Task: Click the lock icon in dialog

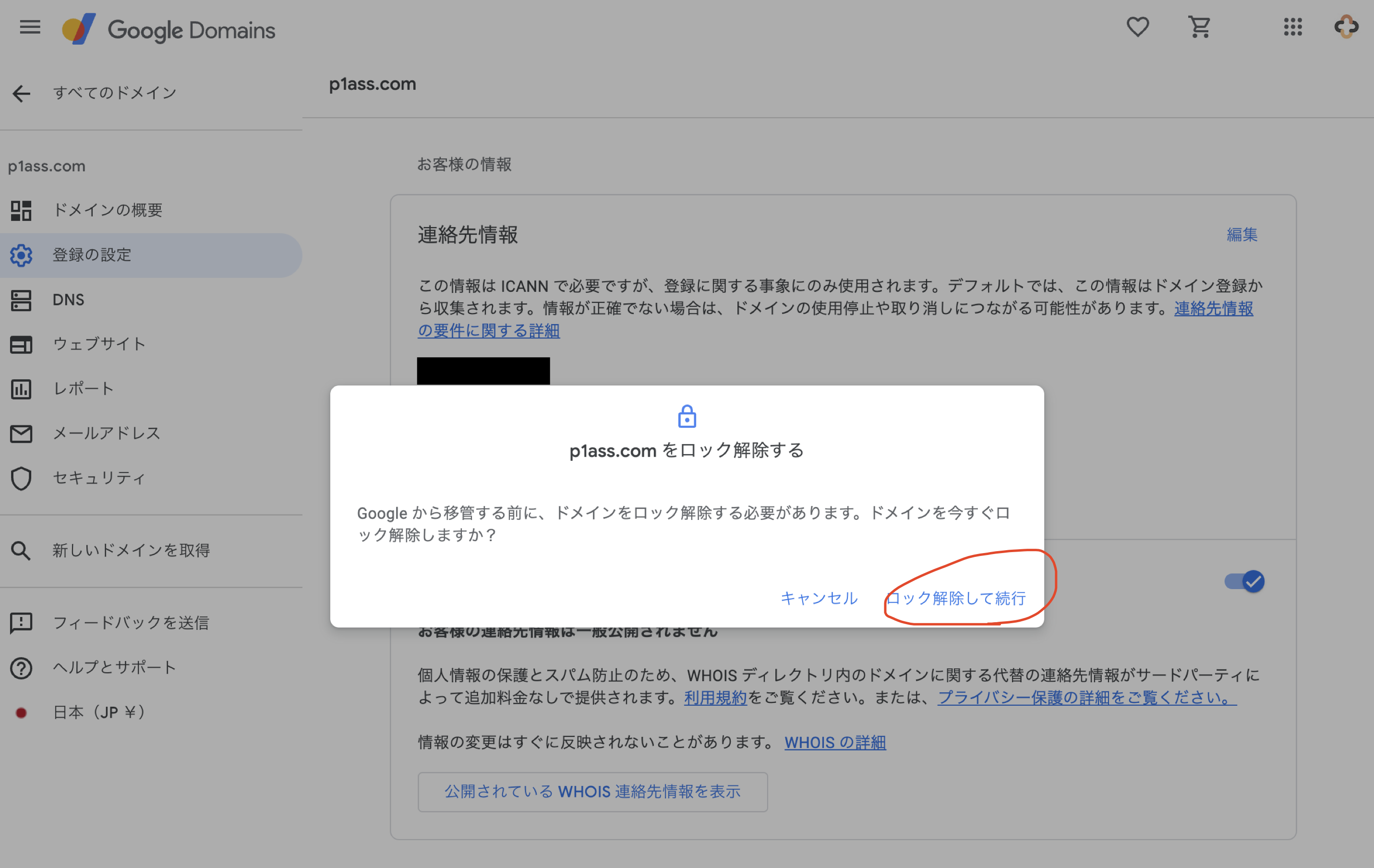Action: (x=687, y=417)
